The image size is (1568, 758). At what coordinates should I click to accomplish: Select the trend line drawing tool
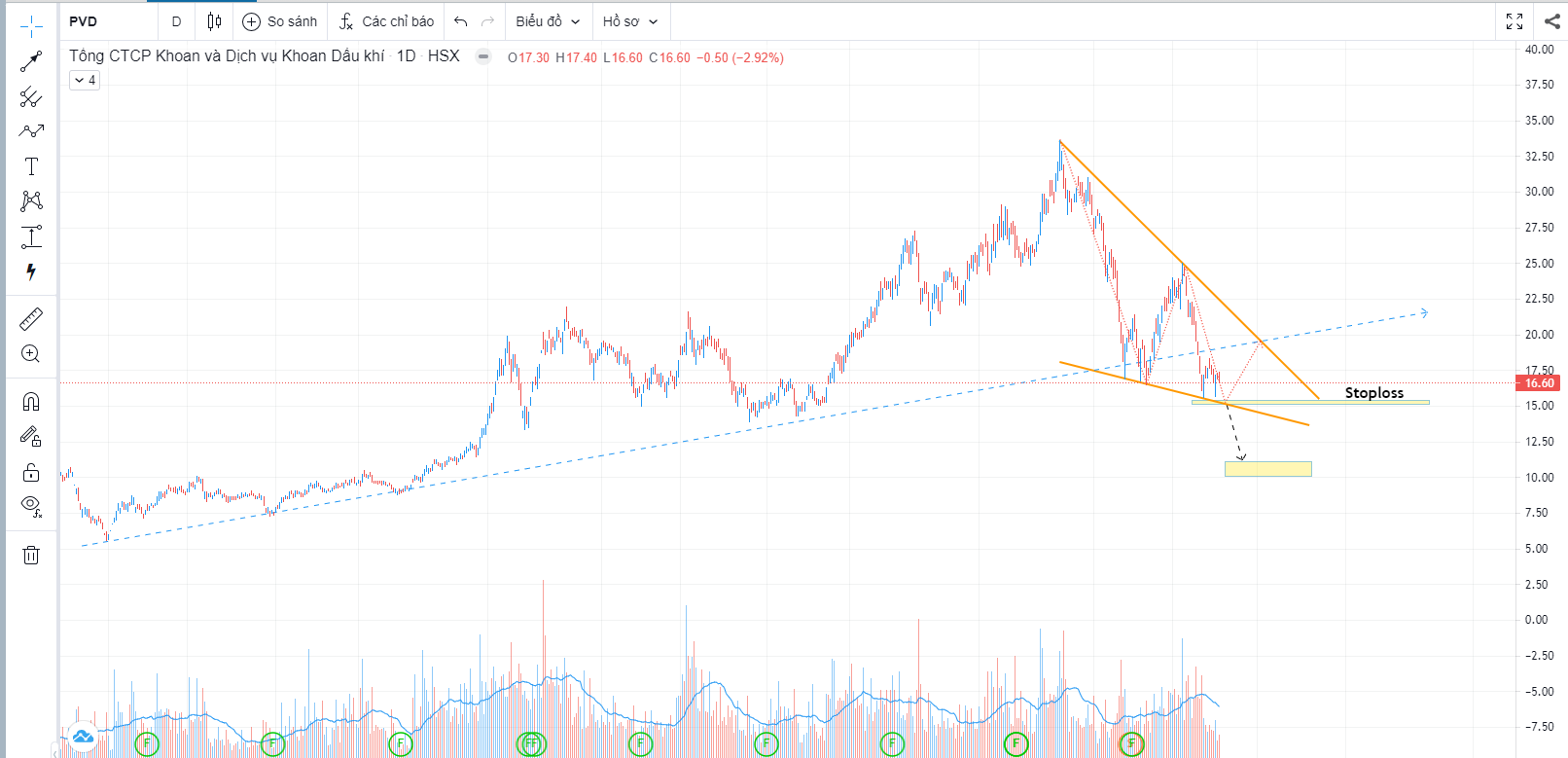(x=31, y=62)
